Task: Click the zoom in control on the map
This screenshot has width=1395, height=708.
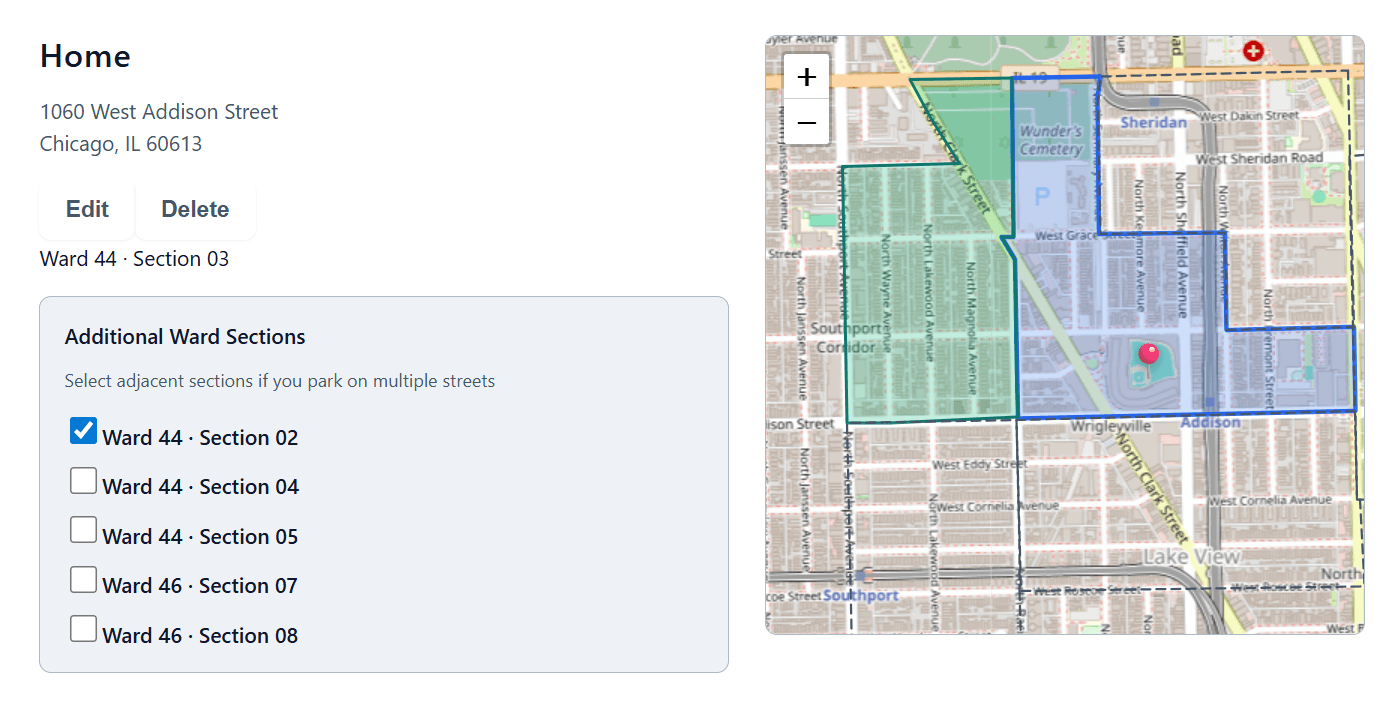Action: coord(806,76)
